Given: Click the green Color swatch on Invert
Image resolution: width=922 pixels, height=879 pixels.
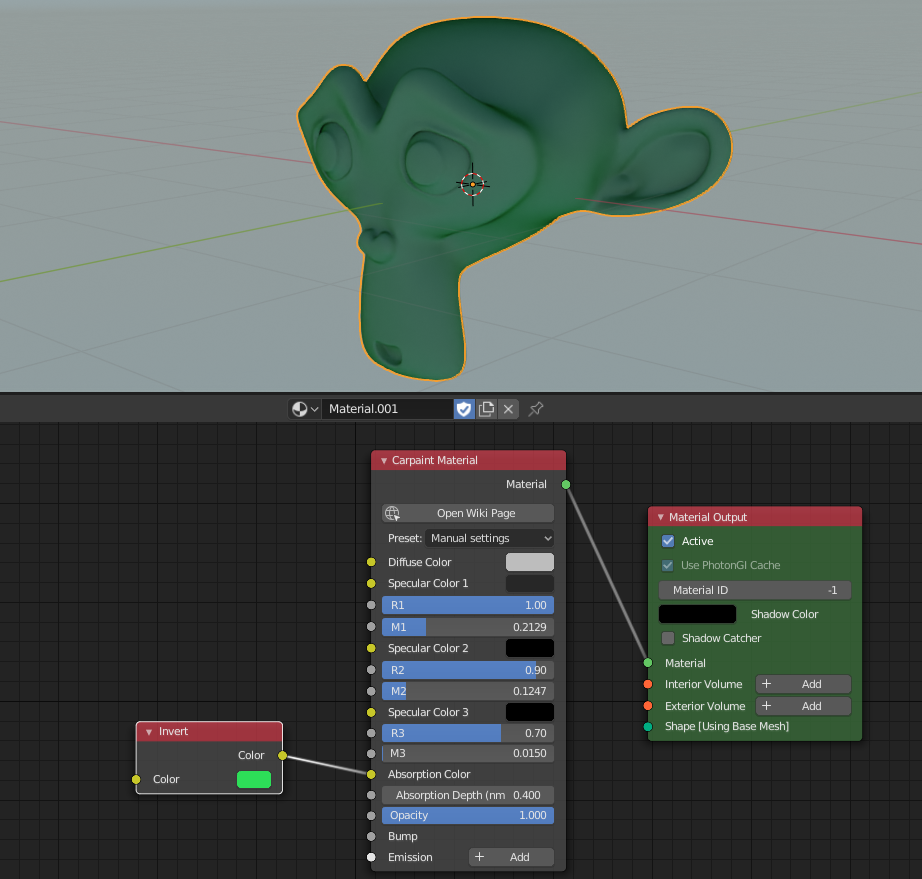Looking at the screenshot, I should (254, 779).
